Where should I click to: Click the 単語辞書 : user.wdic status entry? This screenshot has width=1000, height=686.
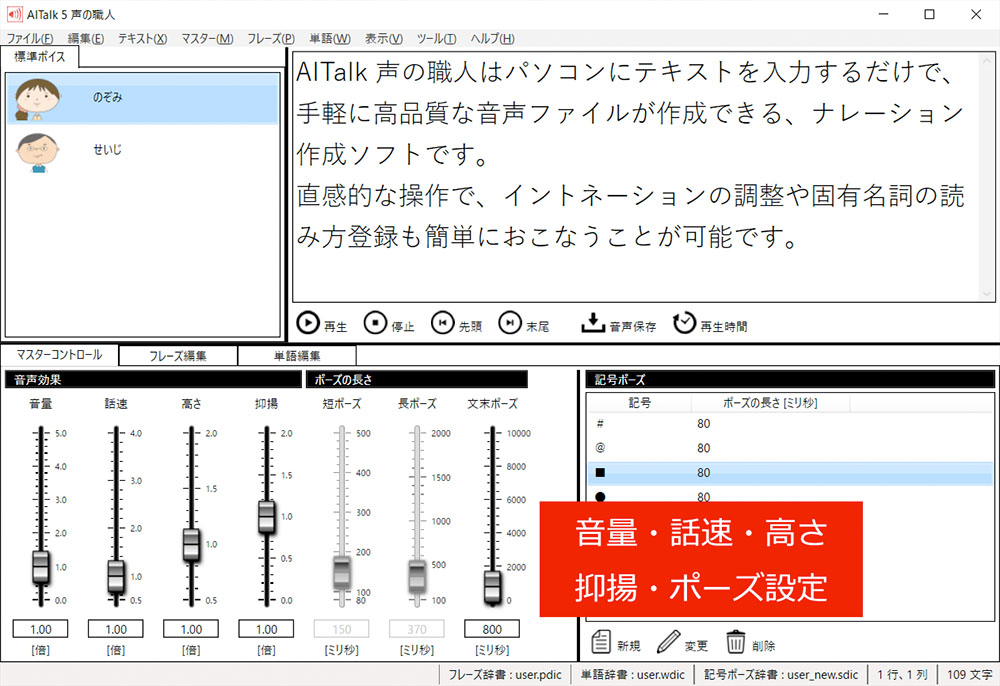click(x=633, y=675)
